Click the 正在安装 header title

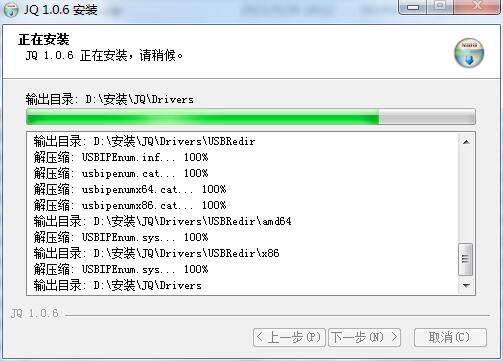pyautogui.click(x=44, y=39)
